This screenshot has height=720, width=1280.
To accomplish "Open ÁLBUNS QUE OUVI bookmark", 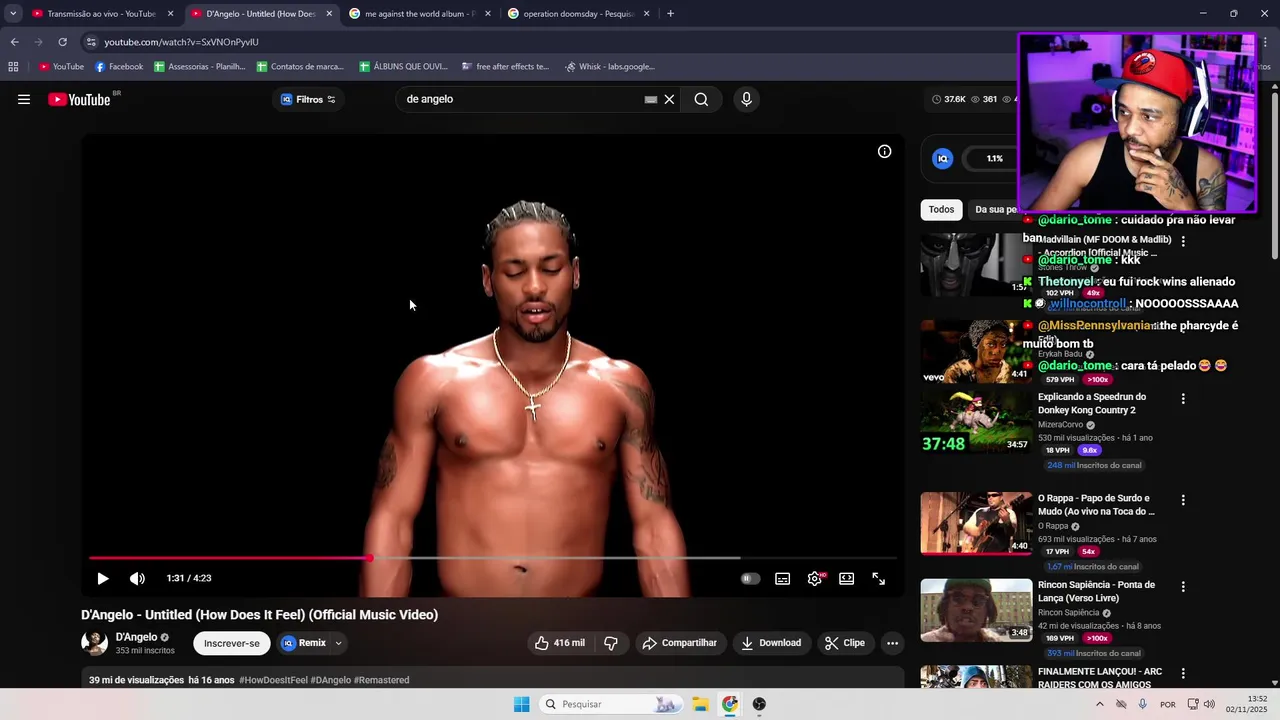I will (x=403, y=67).
